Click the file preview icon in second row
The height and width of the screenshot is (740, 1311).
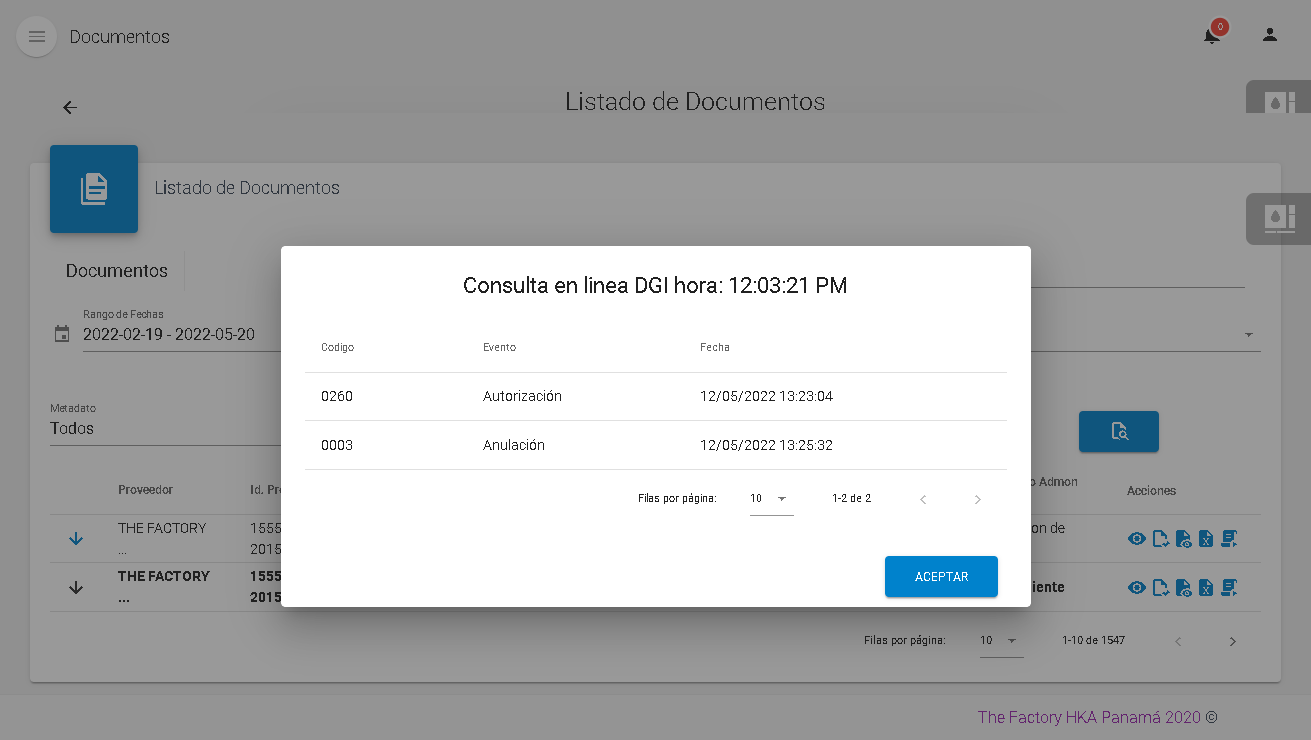1183,588
